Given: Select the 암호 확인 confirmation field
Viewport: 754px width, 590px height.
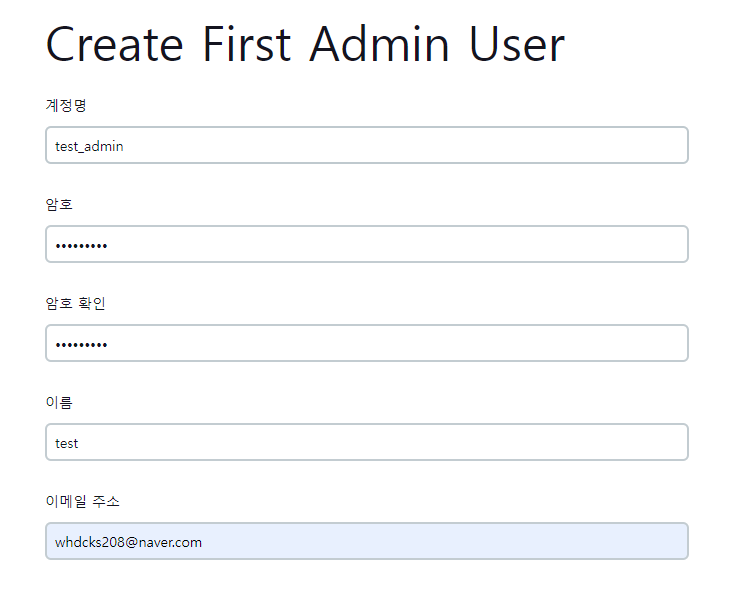Looking at the screenshot, I should click(x=367, y=343).
